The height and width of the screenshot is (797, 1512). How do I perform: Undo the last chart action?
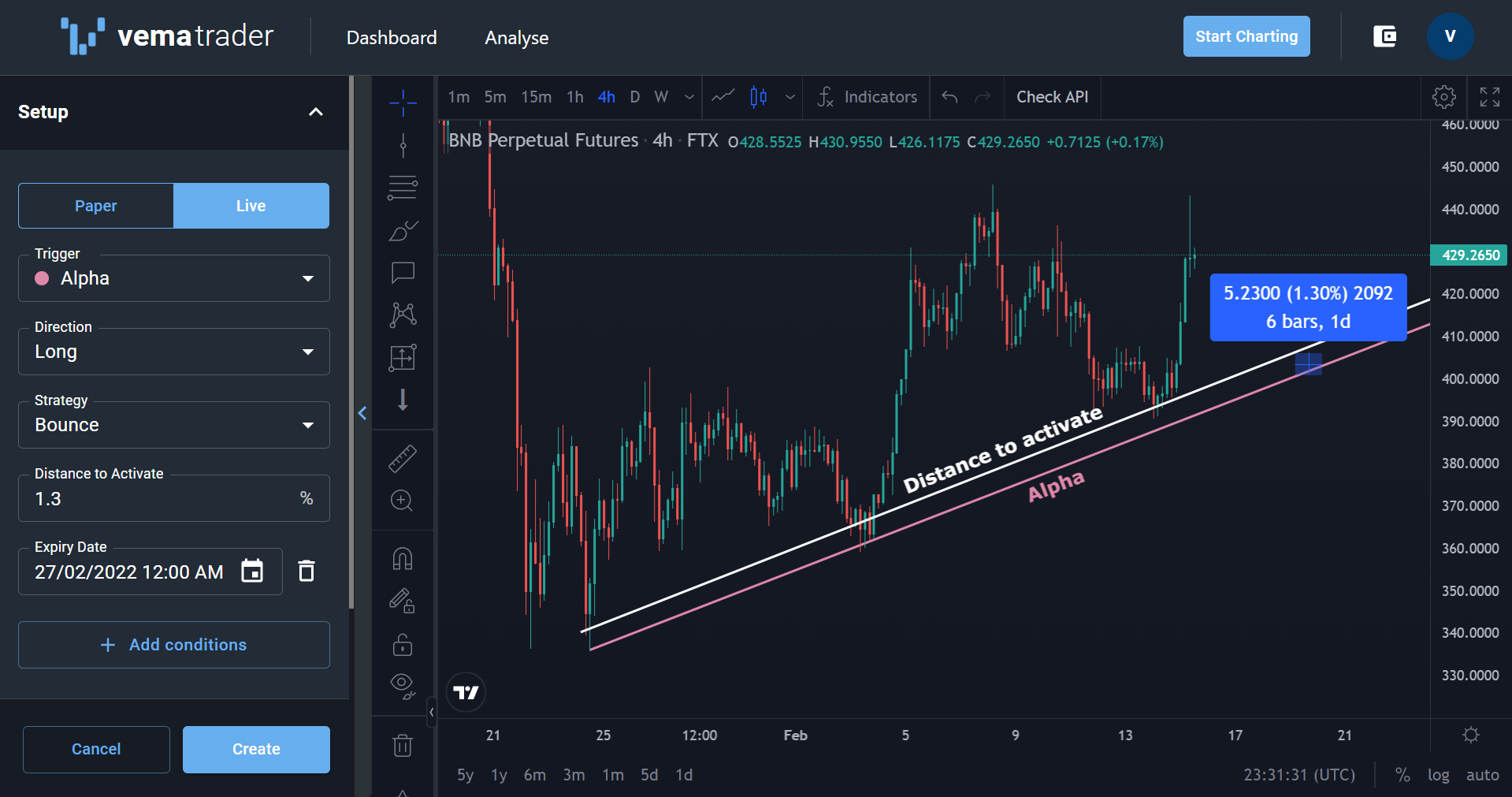949,97
